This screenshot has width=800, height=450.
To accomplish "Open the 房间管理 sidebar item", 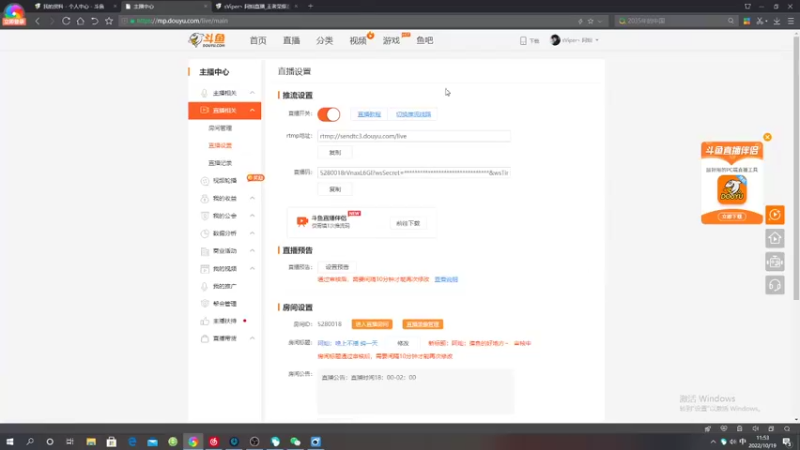I will (x=220, y=128).
